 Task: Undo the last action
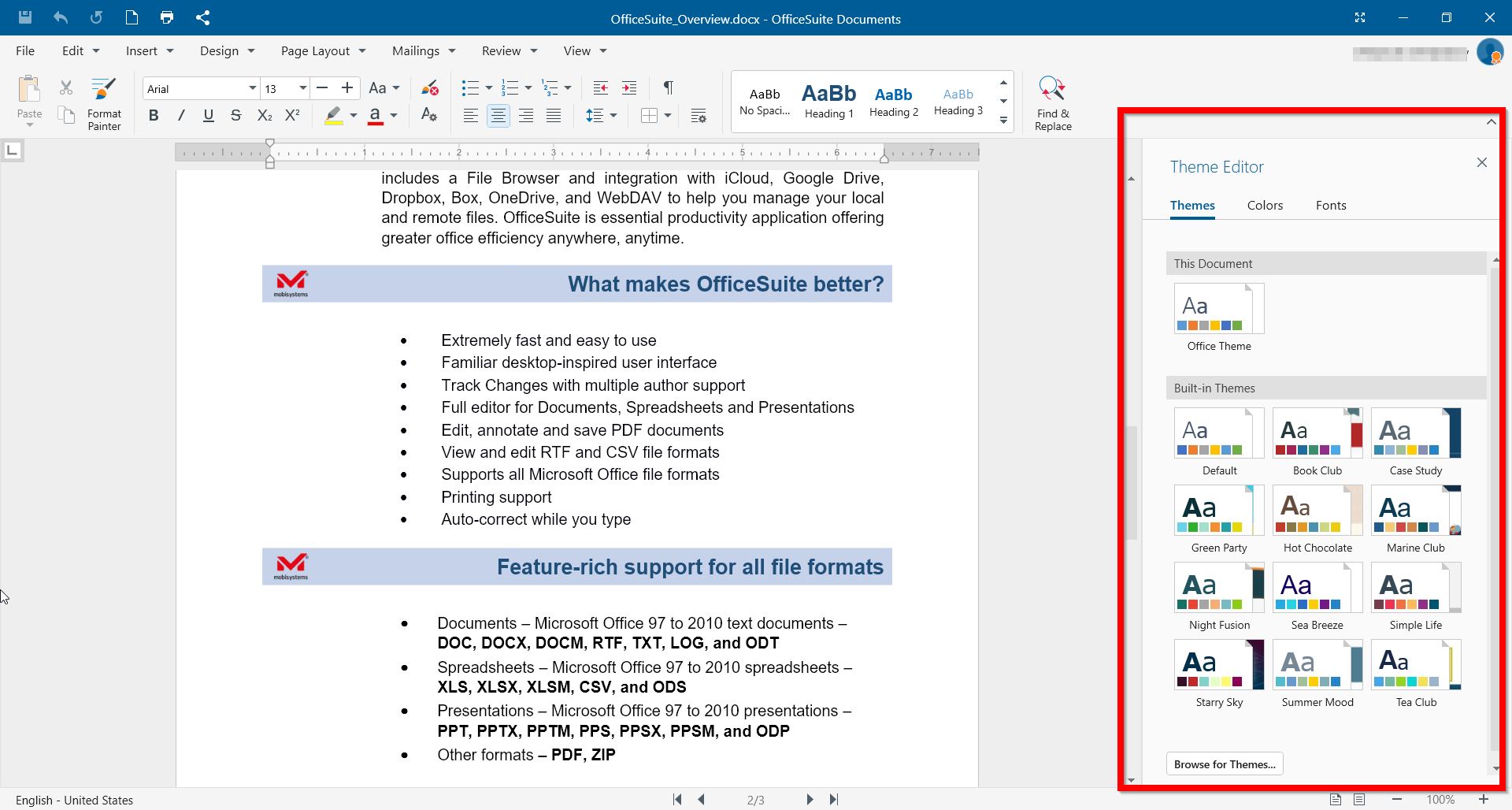pos(61,17)
